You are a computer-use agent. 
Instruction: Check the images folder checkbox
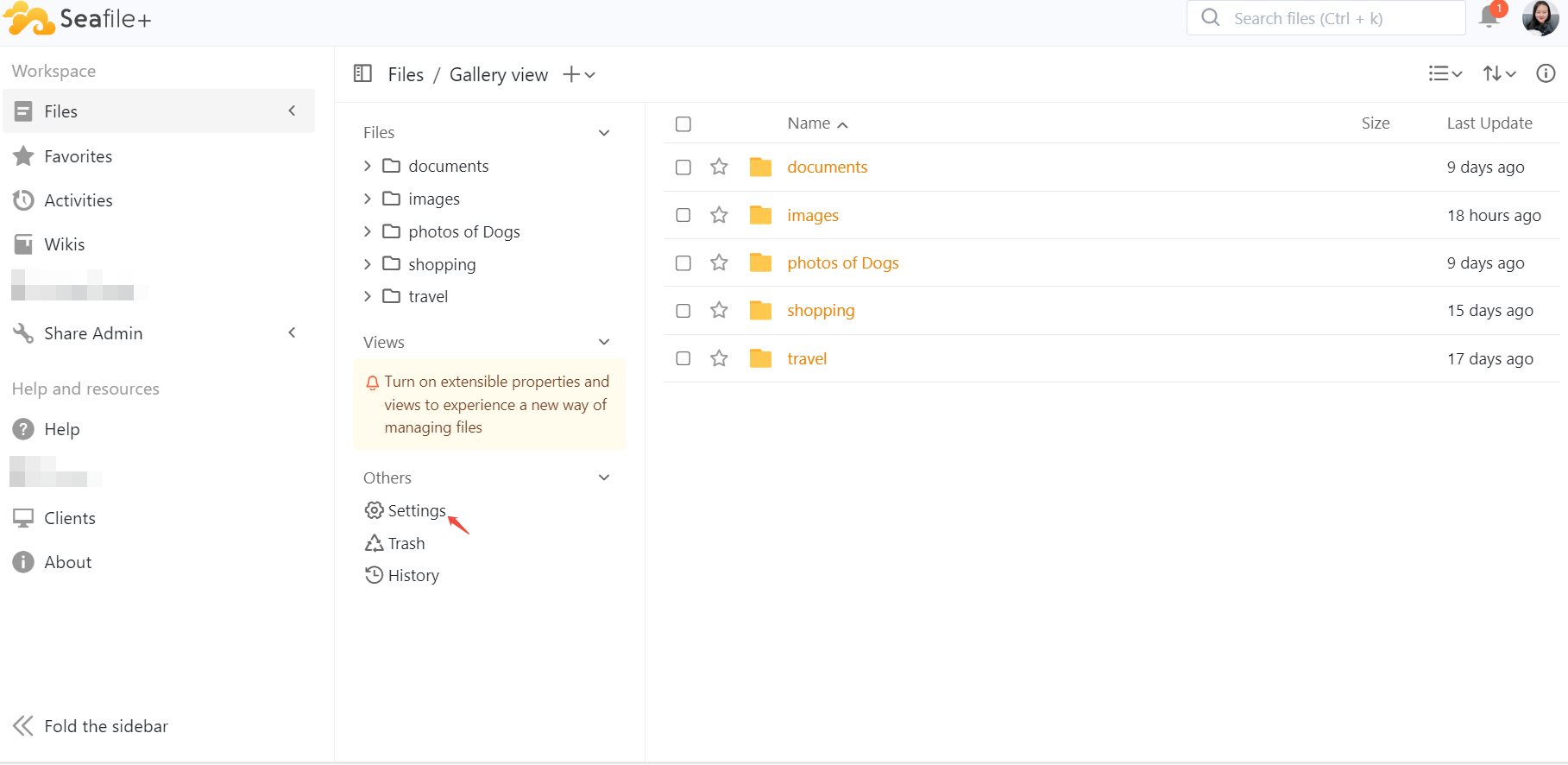tap(683, 215)
